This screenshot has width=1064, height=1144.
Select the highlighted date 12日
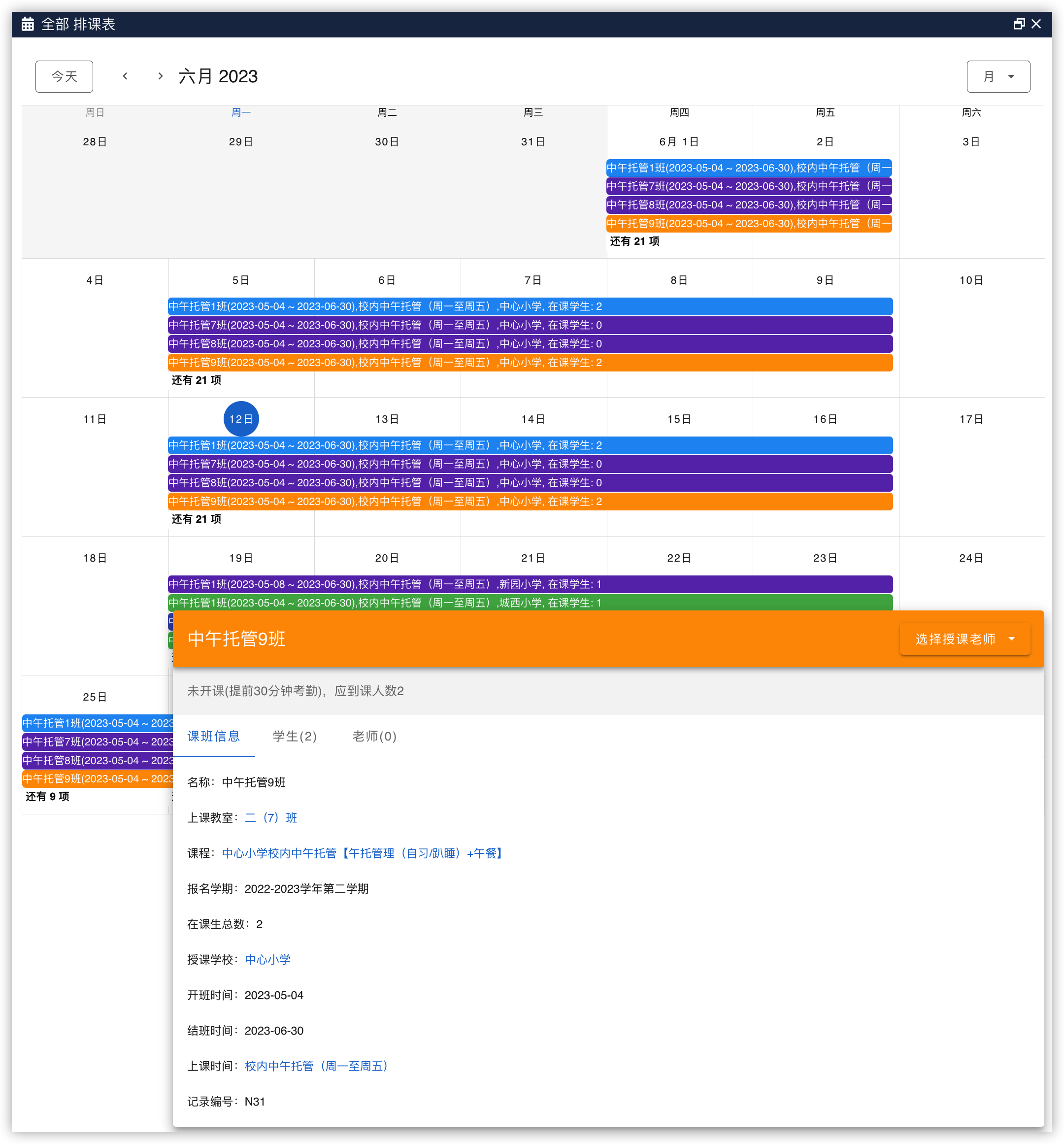coord(241,419)
